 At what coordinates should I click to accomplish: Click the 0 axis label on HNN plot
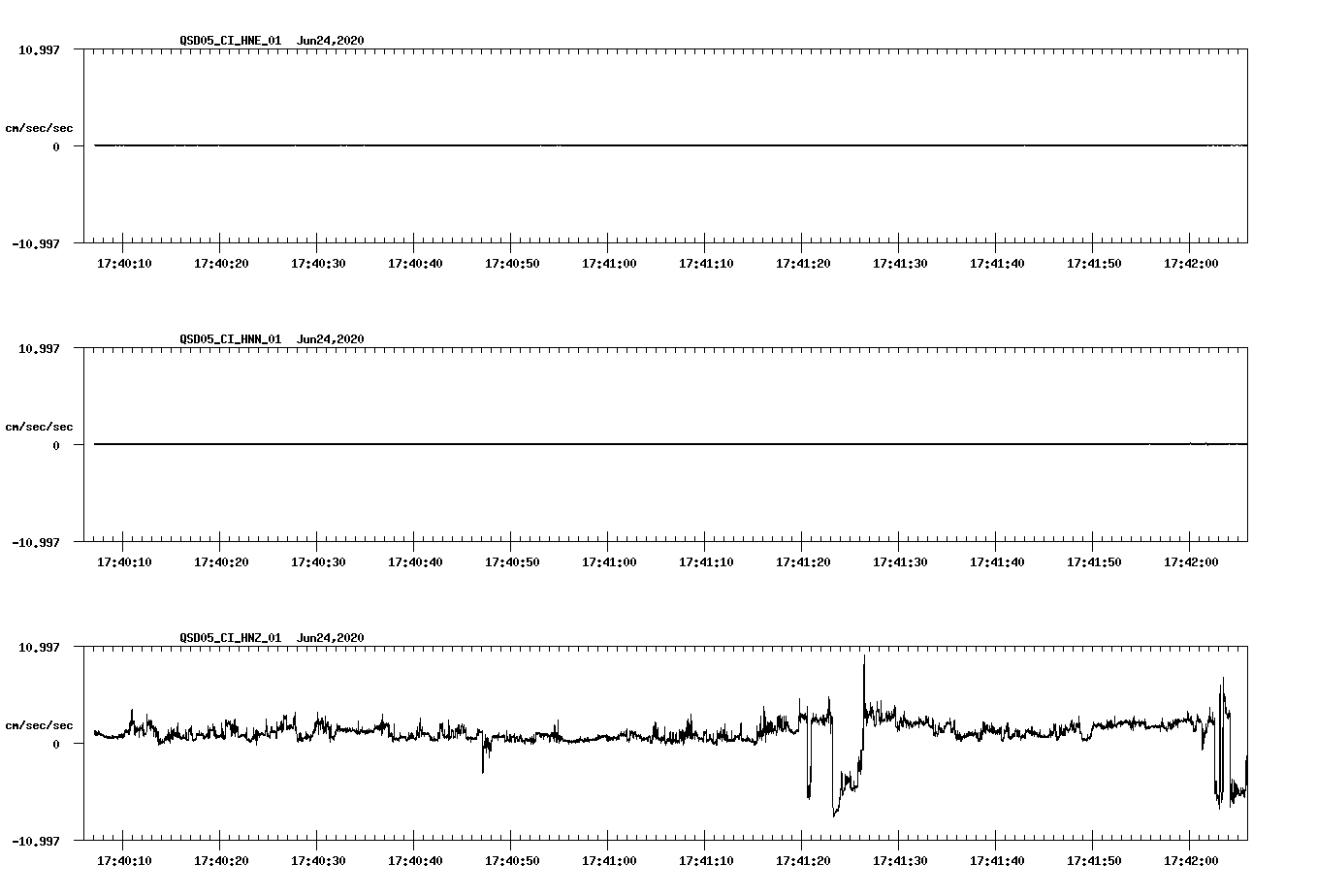(56, 445)
